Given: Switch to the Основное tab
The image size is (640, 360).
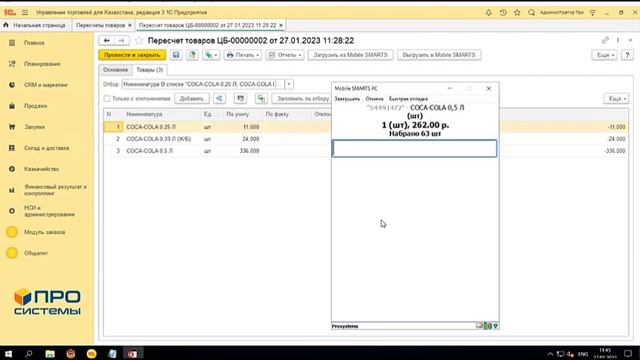Looking at the screenshot, I should point(115,70).
